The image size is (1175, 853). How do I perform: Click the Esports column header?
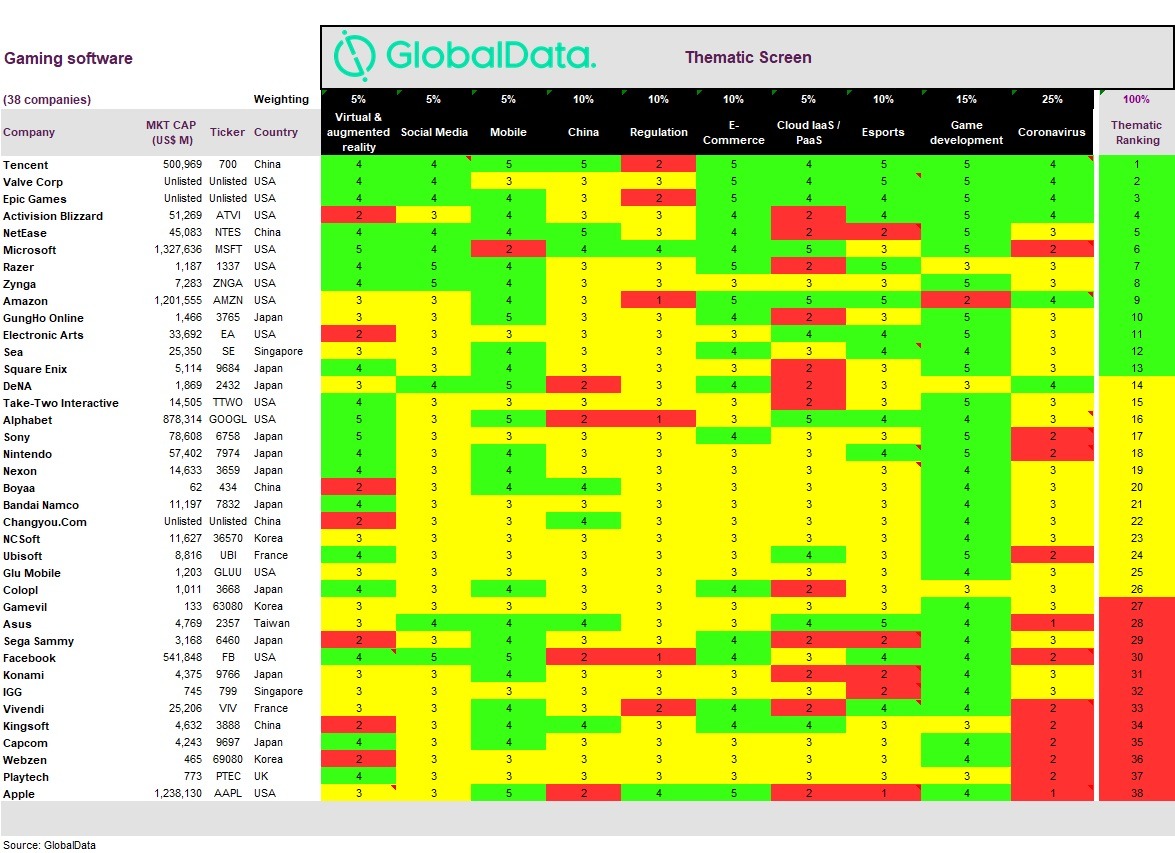[x=883, y=132]
